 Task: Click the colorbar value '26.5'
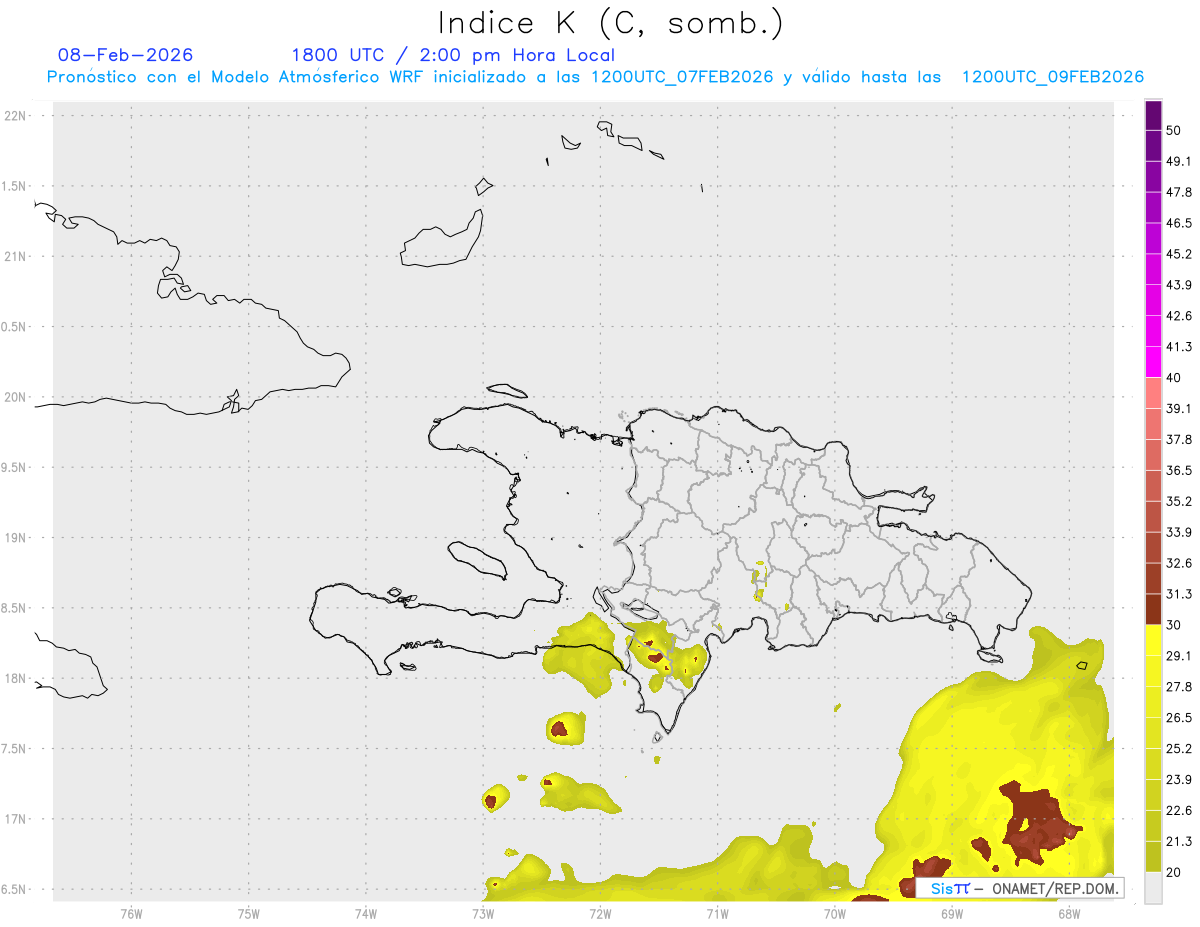1179,718
